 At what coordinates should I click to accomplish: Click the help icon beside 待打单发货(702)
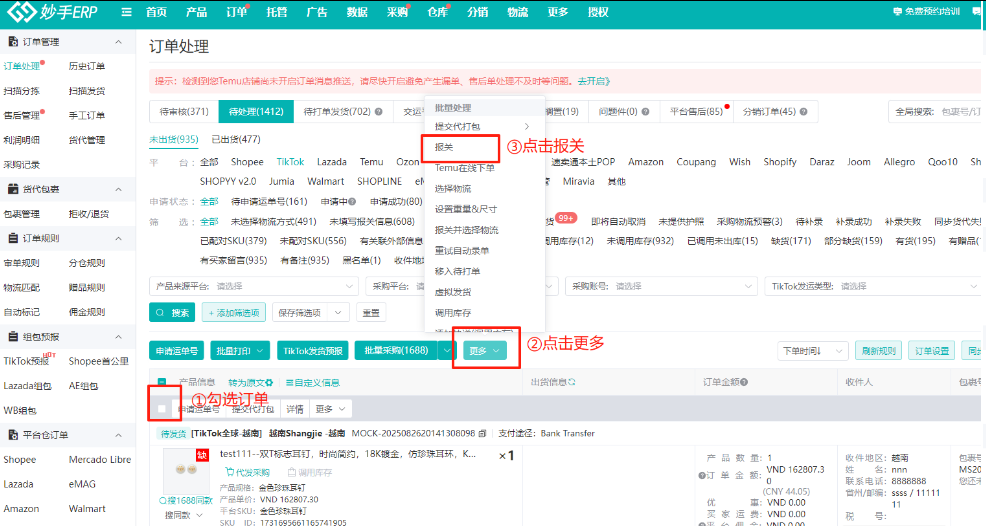(x=379, y=112)
